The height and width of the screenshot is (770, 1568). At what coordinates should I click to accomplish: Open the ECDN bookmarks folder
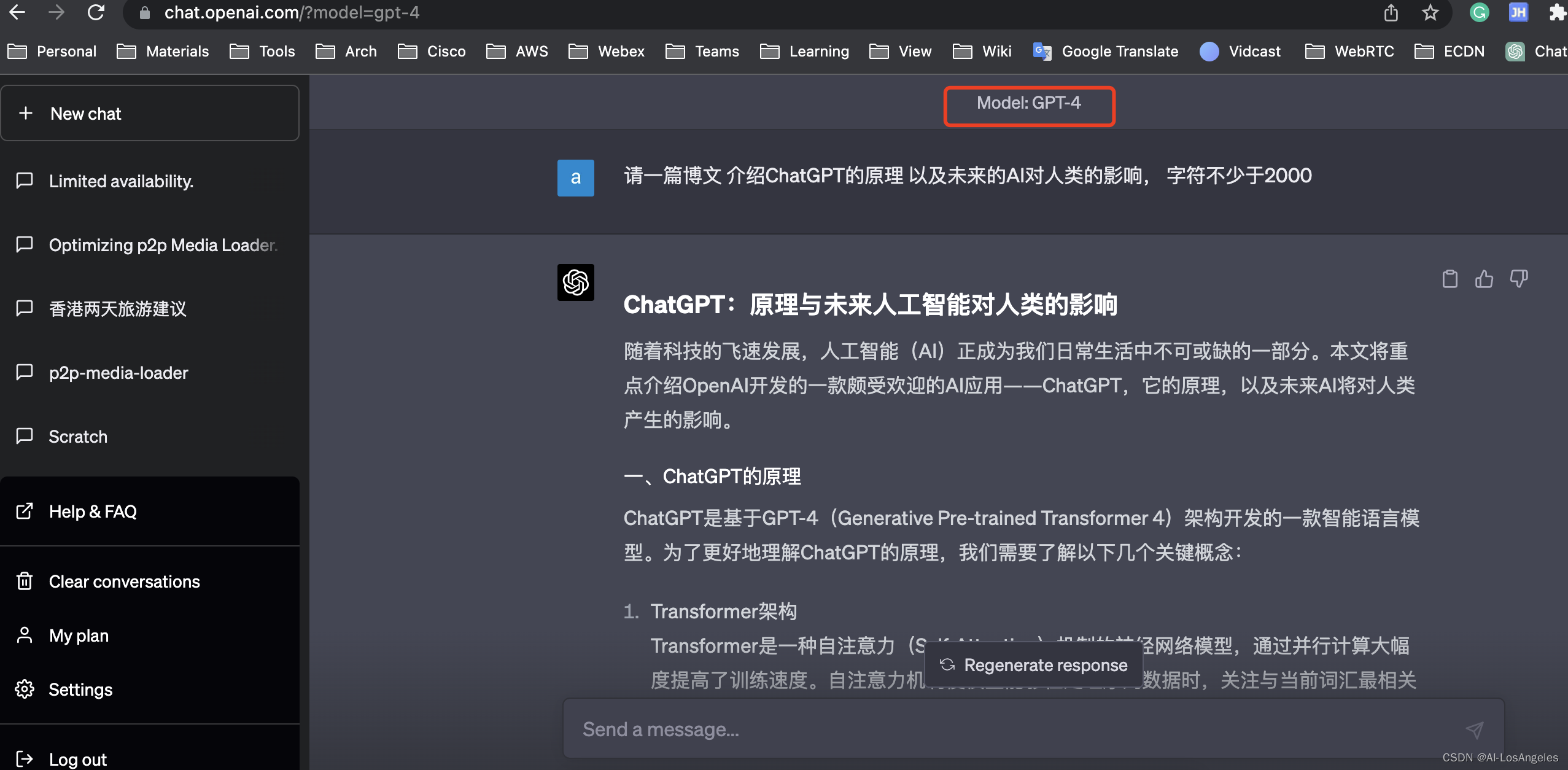coord(1450,51)
